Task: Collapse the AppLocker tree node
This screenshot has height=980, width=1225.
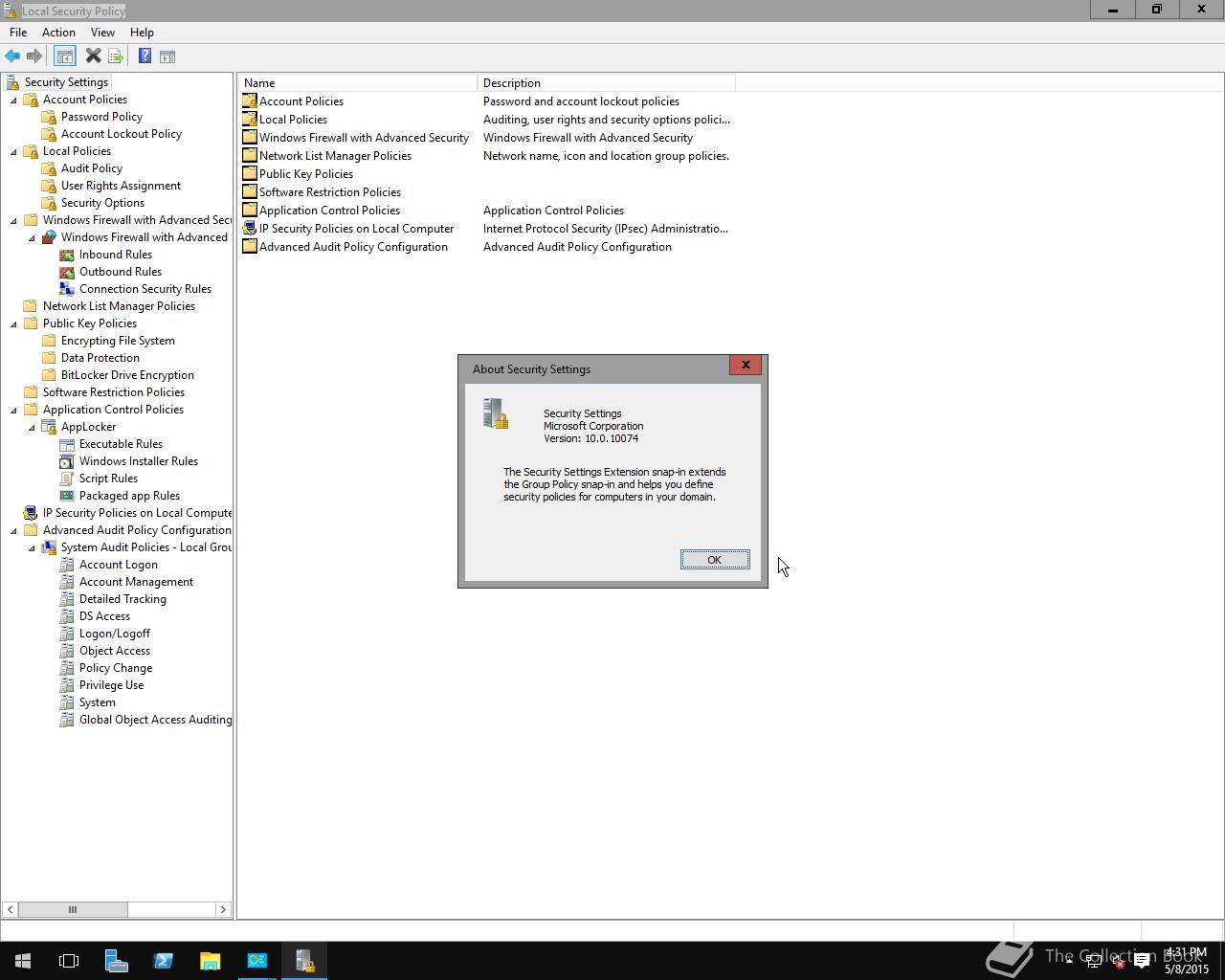Action: [32, 428]
